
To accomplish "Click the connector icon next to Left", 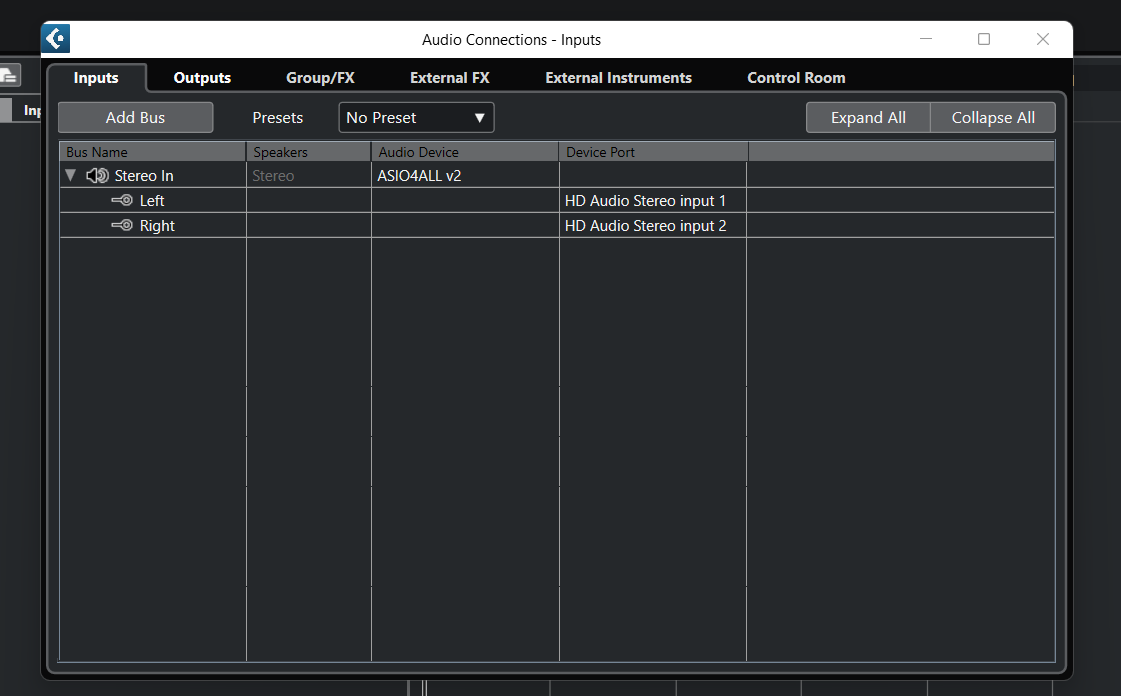I will click(x=122, y=200).
